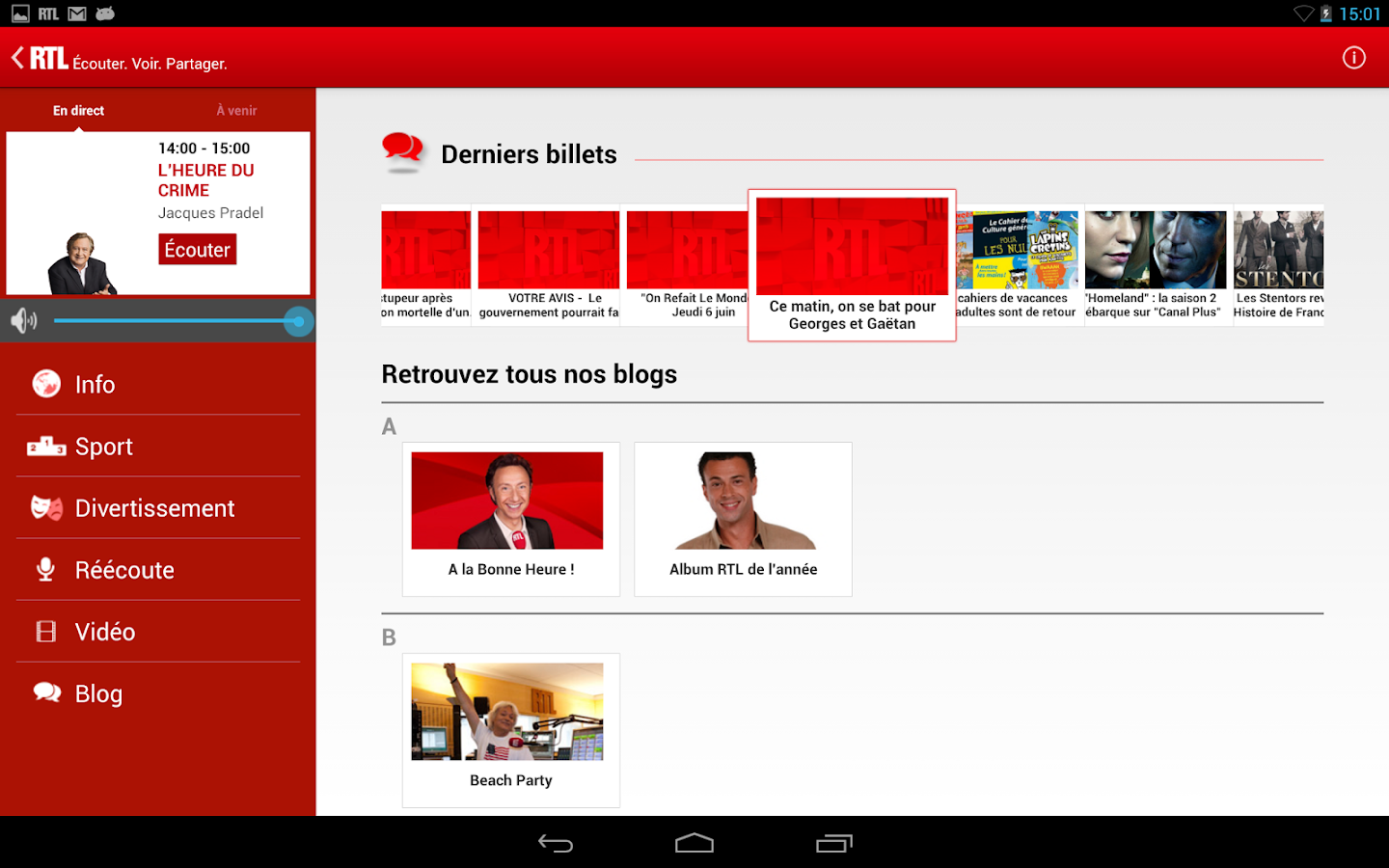Open the Blog section

coord(158,692)
